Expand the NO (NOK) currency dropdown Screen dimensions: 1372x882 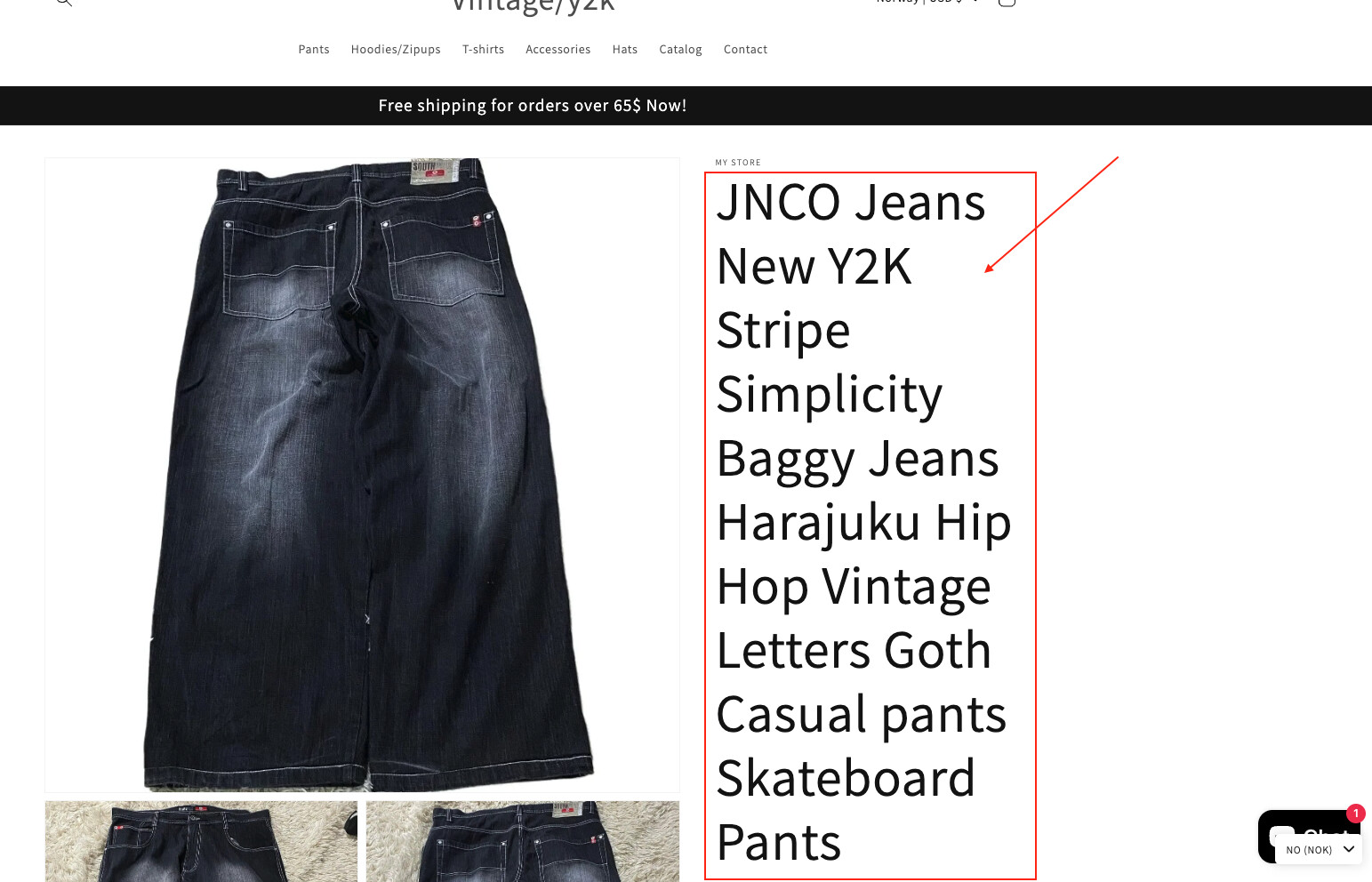click(1319, 850)
